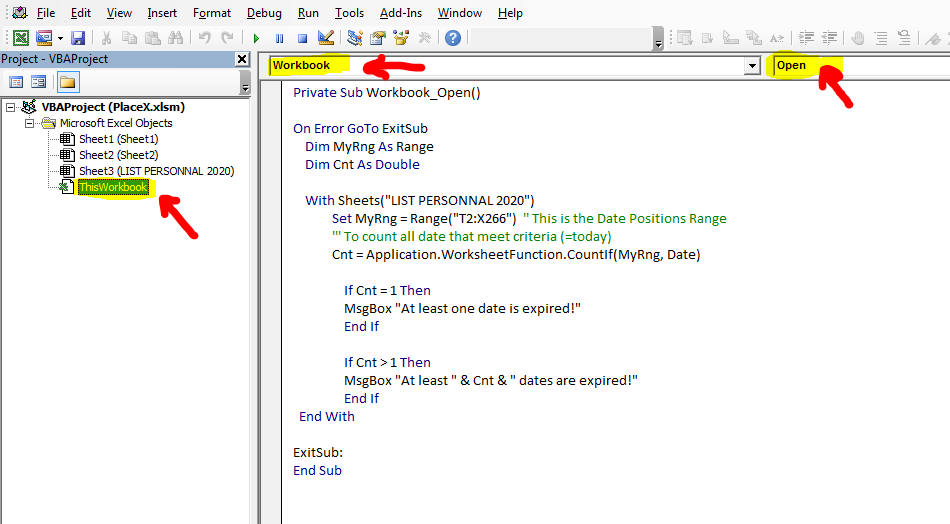The width and height of the screenshot is (950, 524).
Task: Open the Window menu
Action: coord(459,13)
